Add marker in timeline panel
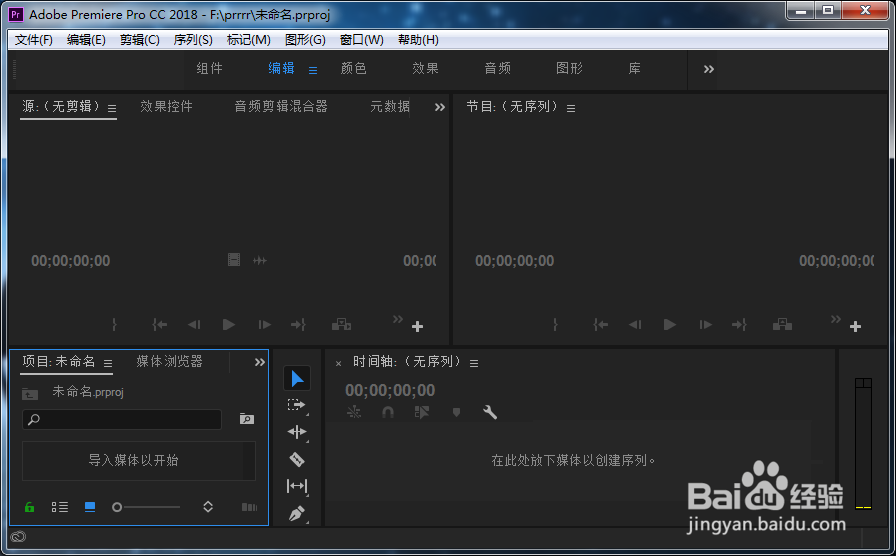896x556 pixels. click(x=456, y=412)
